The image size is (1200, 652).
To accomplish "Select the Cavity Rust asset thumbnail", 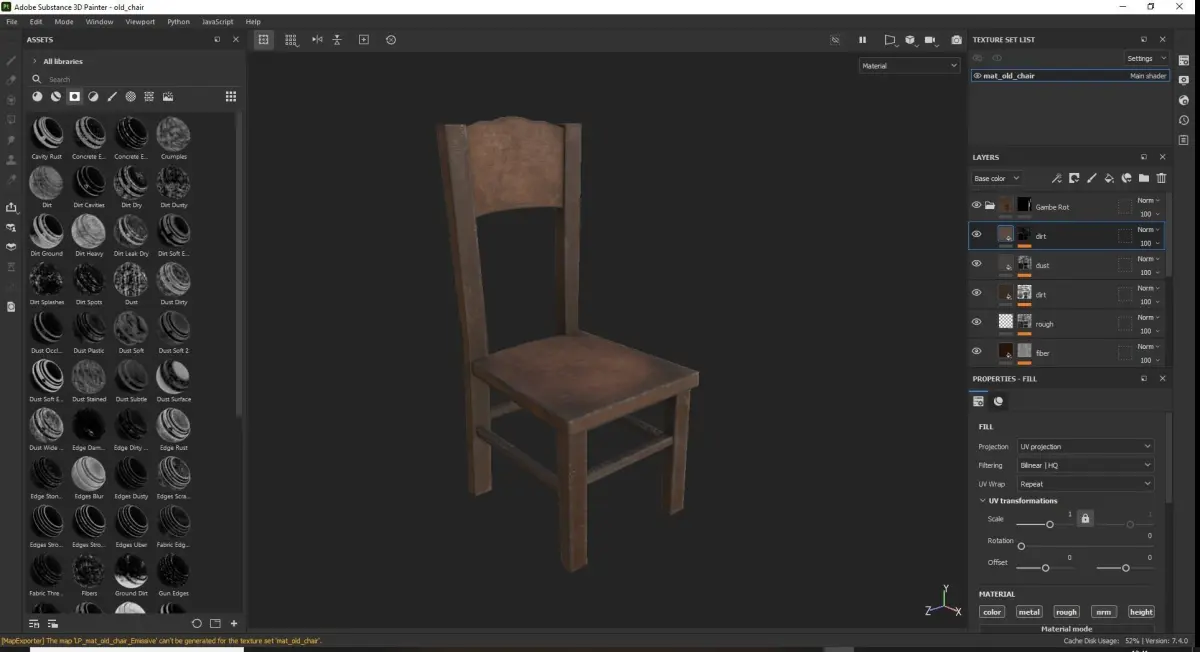I will 46,134.
